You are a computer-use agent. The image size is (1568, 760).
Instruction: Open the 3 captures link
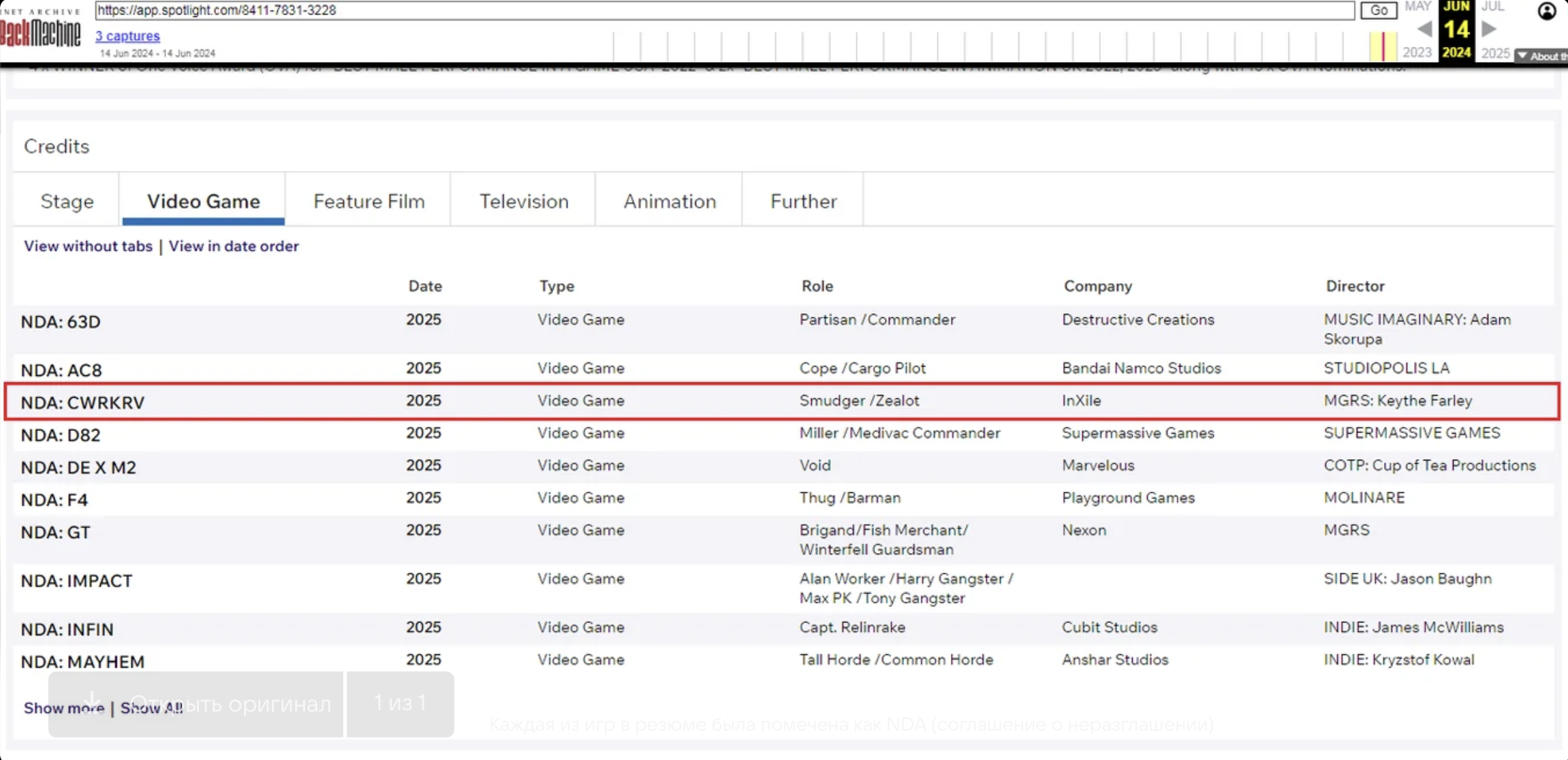pos(127,36)
